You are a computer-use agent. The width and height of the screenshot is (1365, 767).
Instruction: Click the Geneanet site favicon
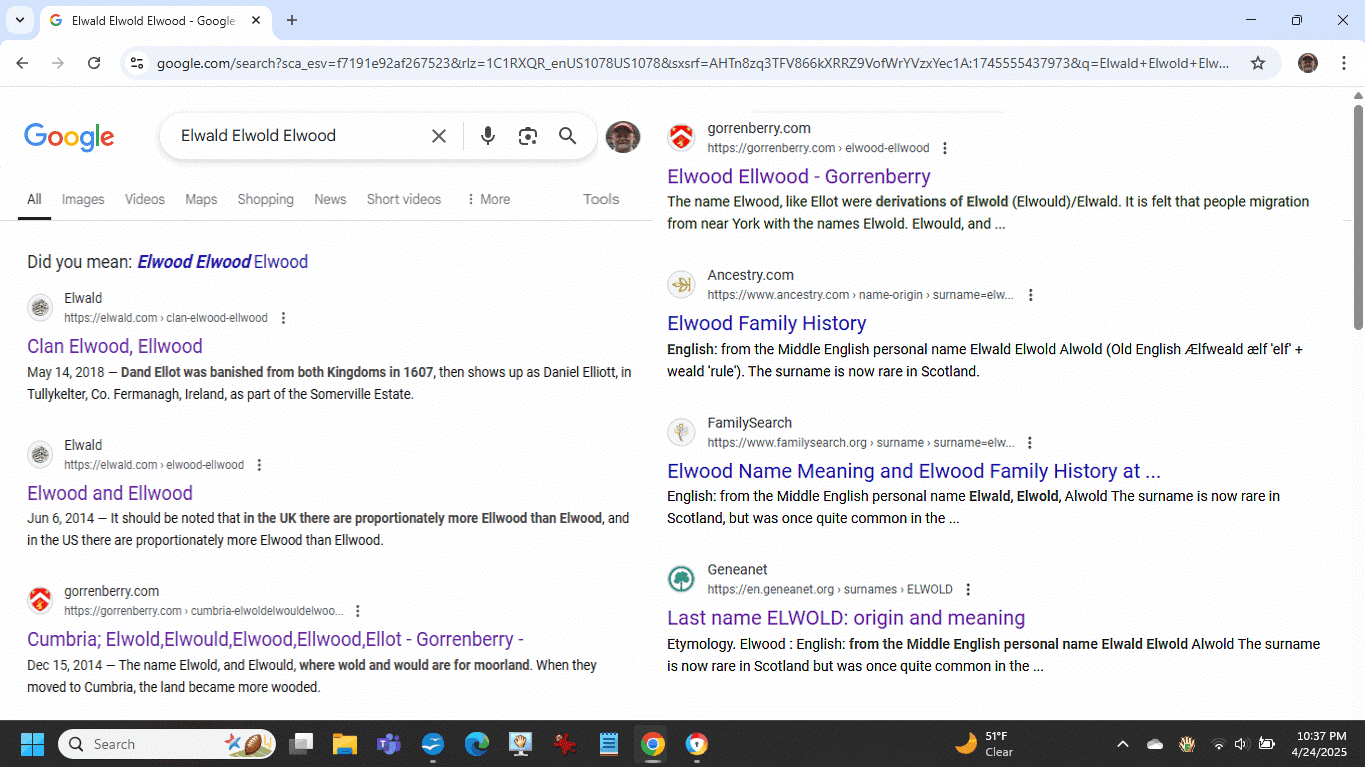(681, 579)
